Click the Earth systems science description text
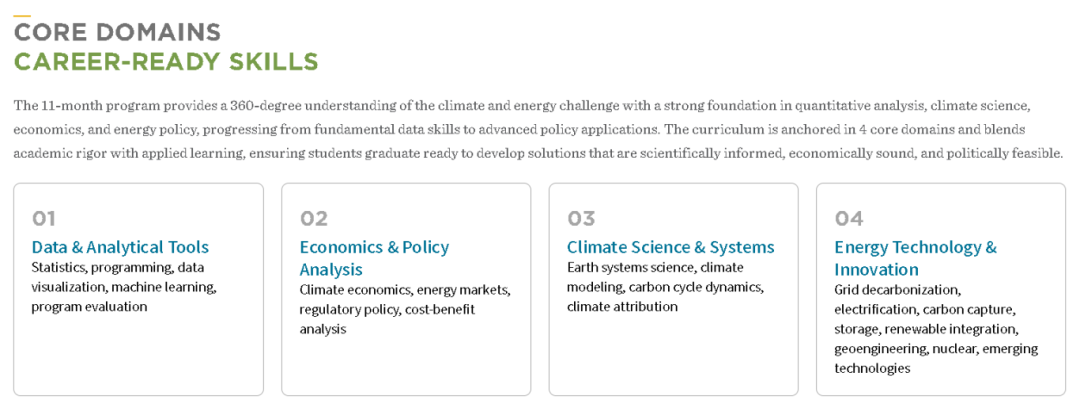This screenshot has width=1080, height=410. (665, 287)
